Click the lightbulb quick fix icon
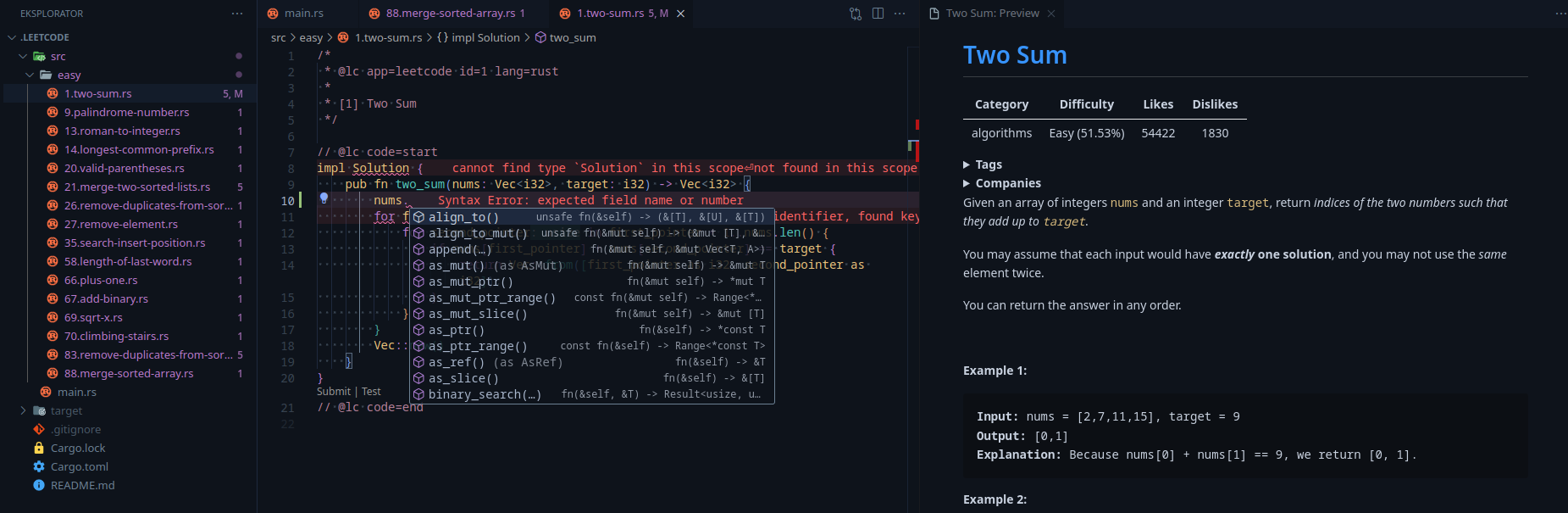Image resolution: width=1568 pixels, height=513 pixels. point(324,198)
